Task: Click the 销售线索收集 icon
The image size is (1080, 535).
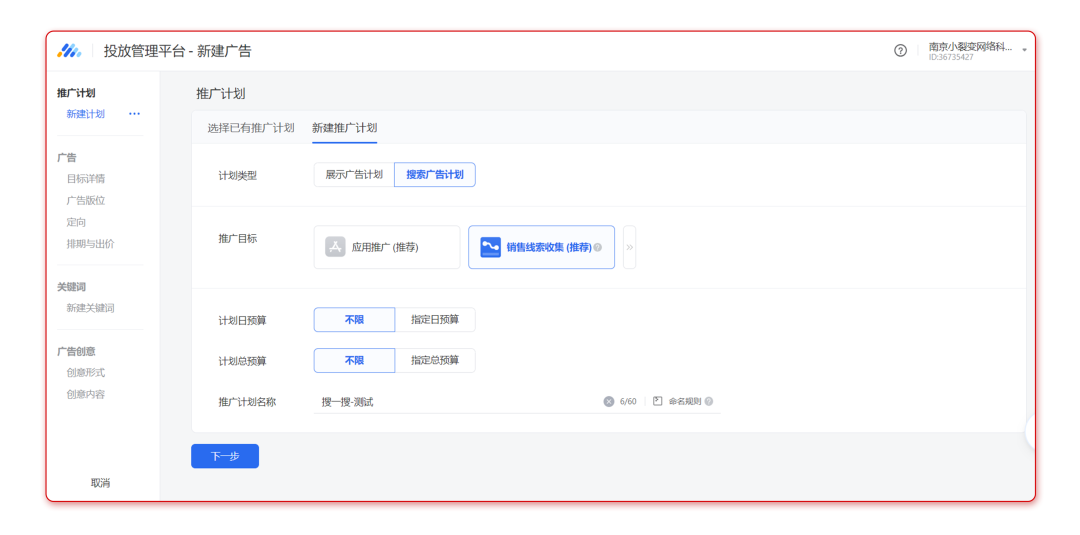Action: (490, 247)
